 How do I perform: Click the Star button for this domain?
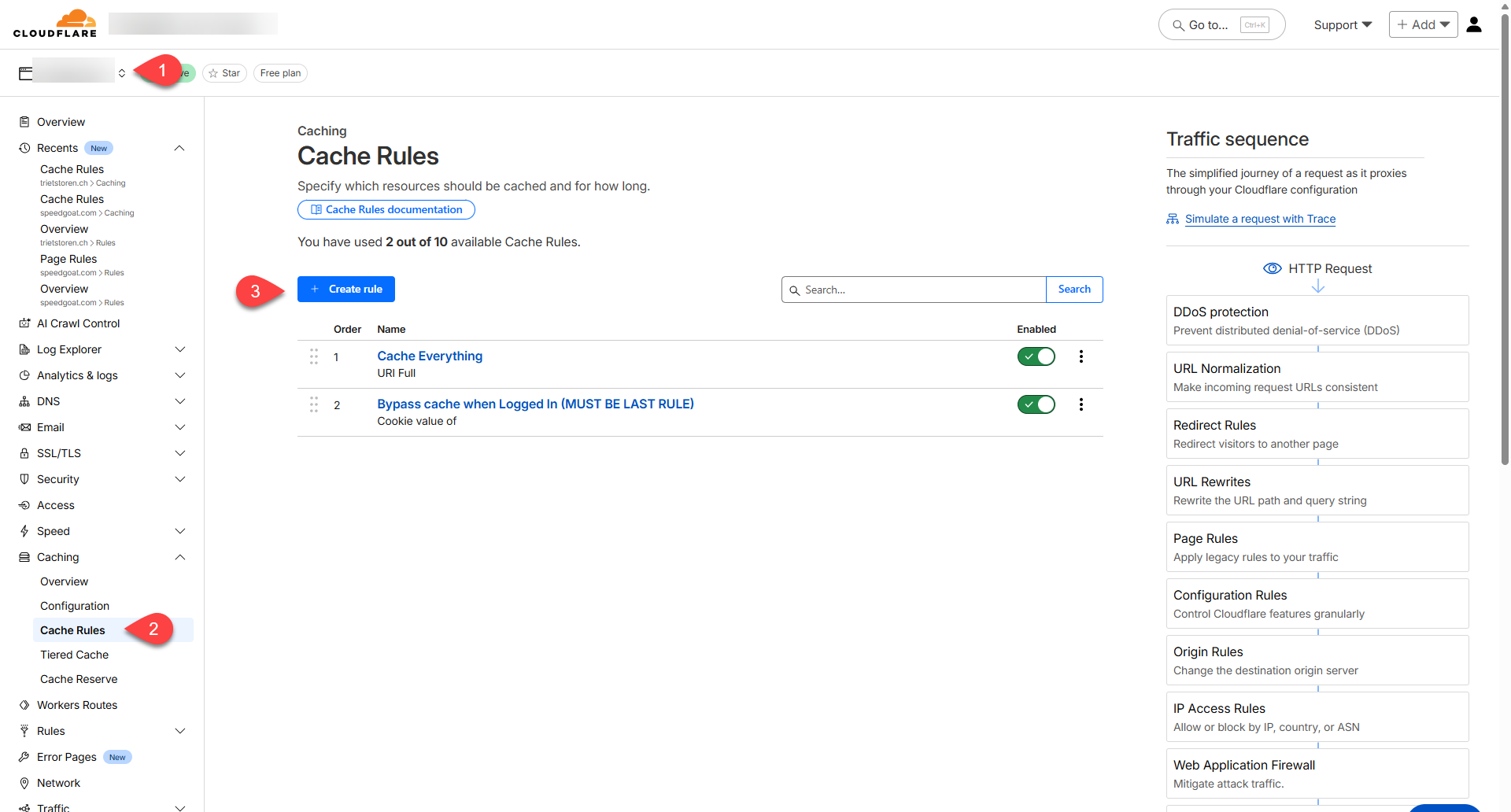pos(224,73)
